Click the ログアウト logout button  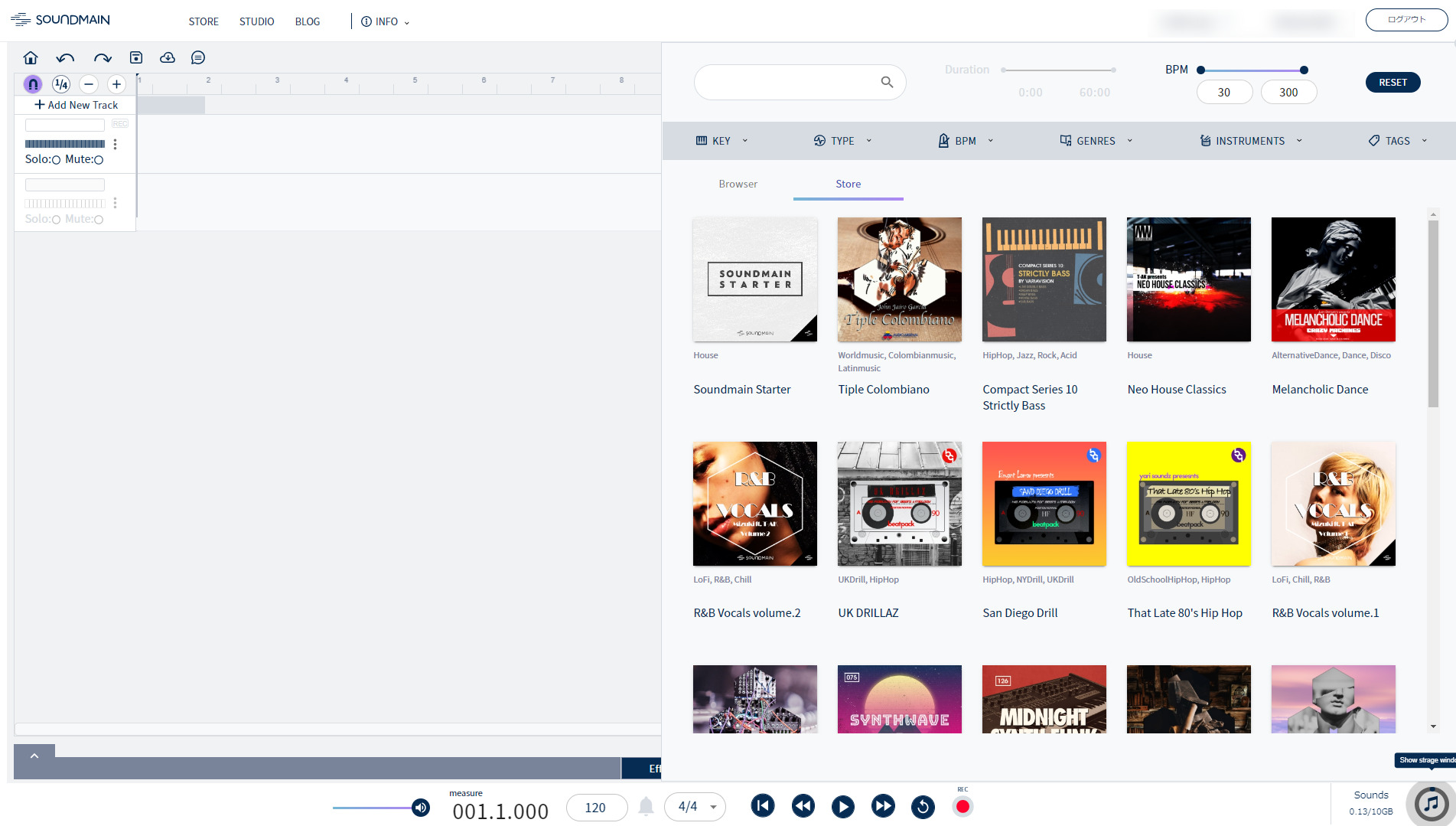click(1406, 20)
